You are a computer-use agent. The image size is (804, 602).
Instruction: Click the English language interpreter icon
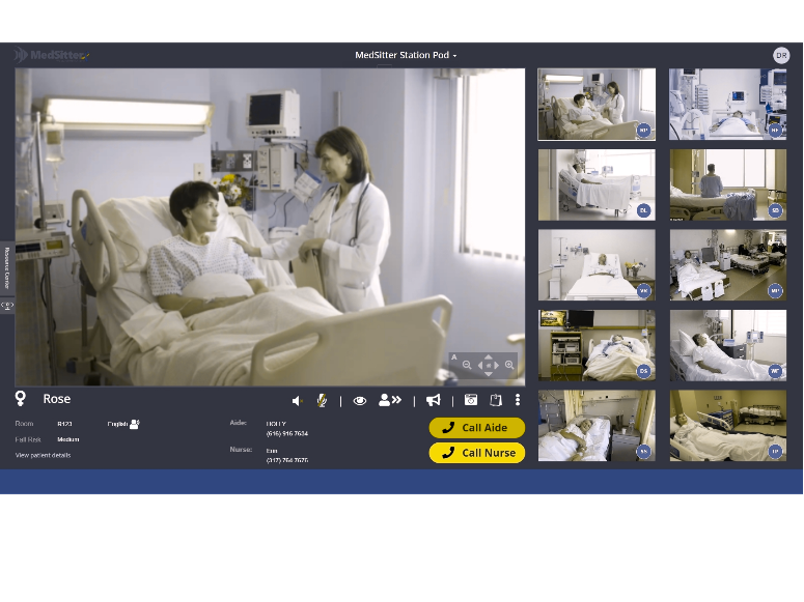[x=134, y=424]
